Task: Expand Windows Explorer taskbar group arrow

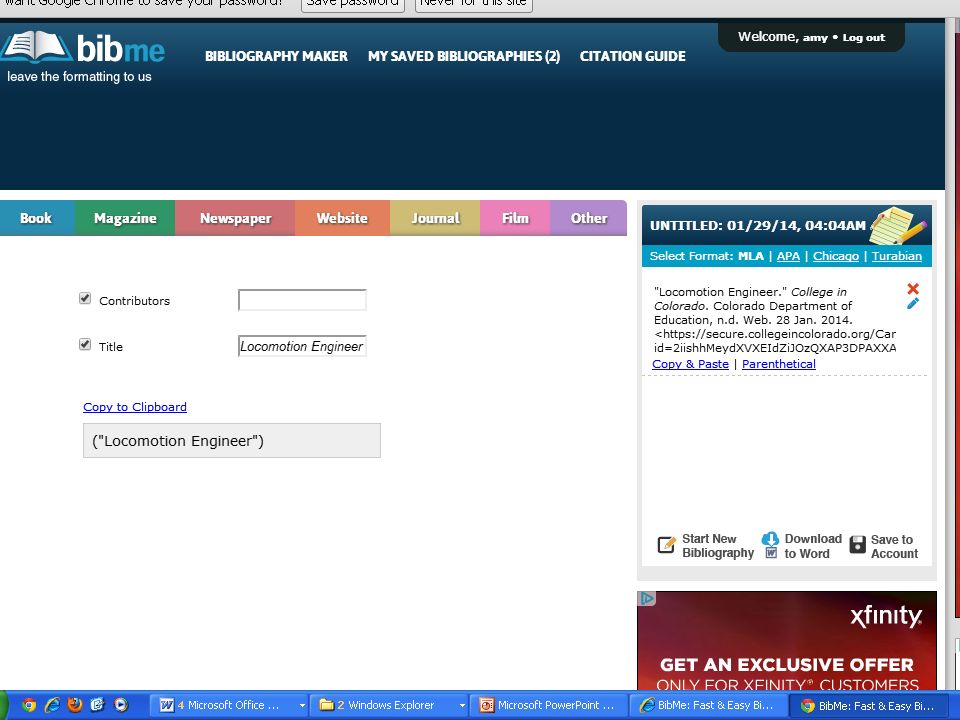Action: [462, 705]
